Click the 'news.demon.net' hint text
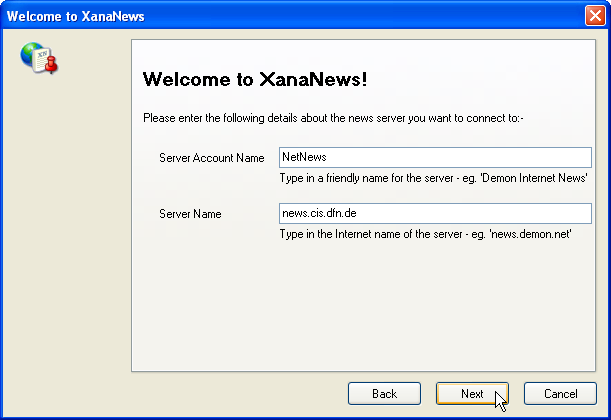This screenshot has width=611, height=420. (426, 234)
